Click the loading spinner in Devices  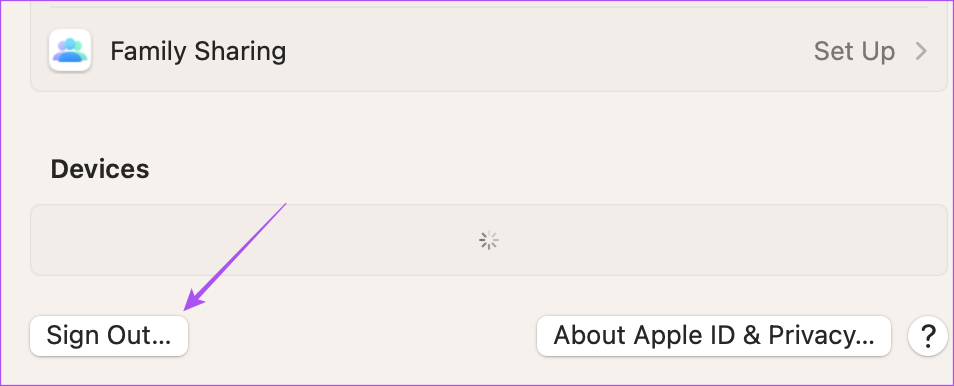489,240
